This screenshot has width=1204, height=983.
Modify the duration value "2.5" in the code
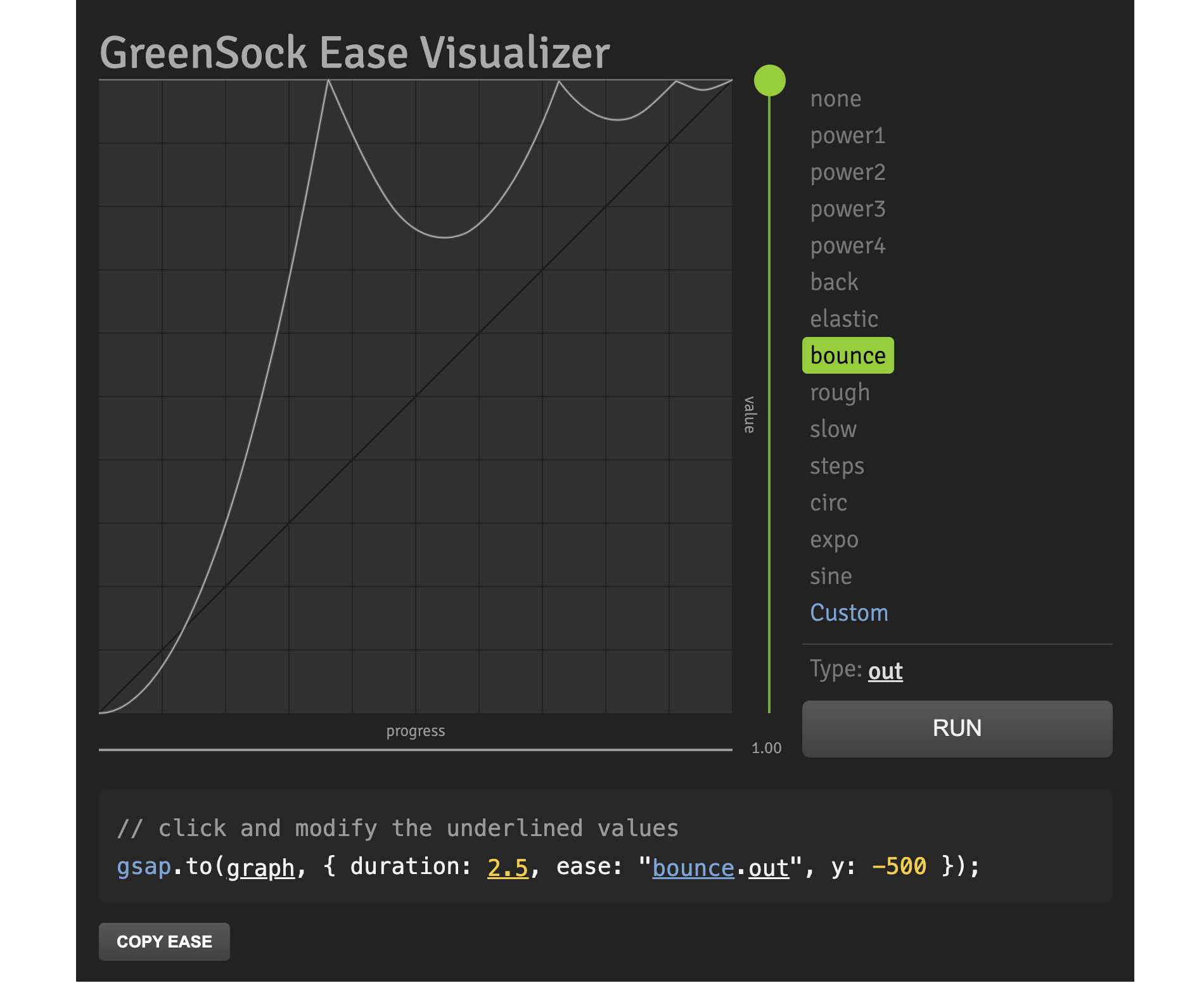pyautogui.click(x=507, y=866)
